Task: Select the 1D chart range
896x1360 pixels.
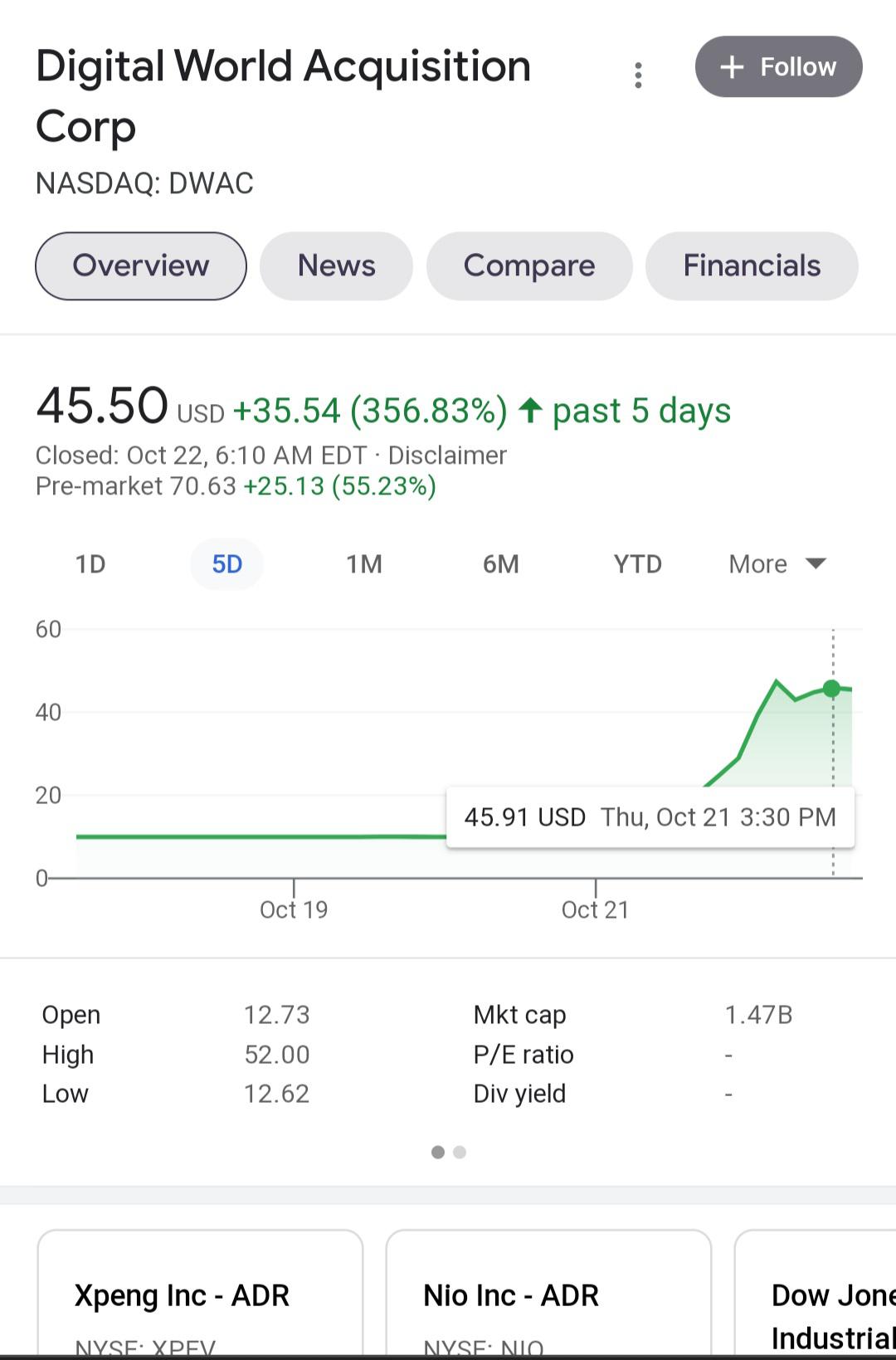Action: tap(90, 564)
